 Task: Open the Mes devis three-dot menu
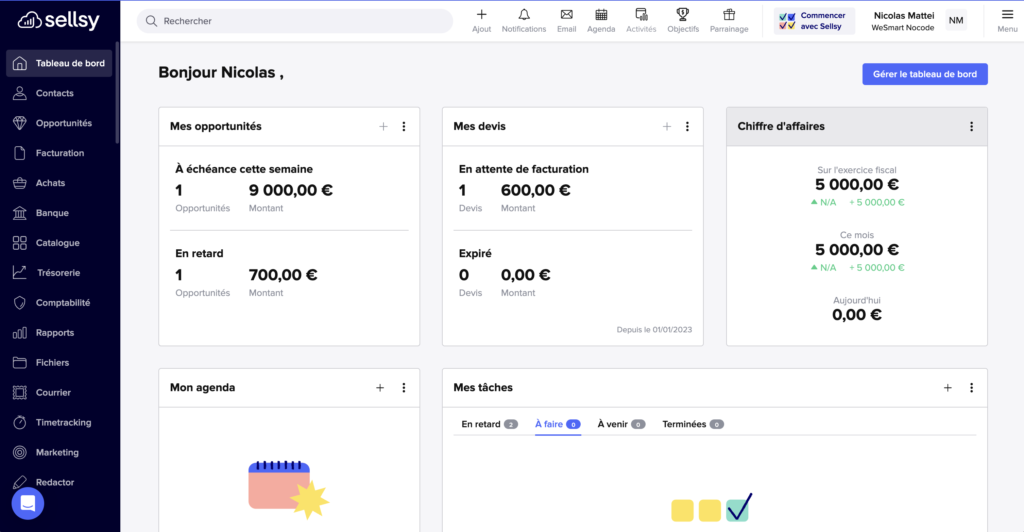687,127
